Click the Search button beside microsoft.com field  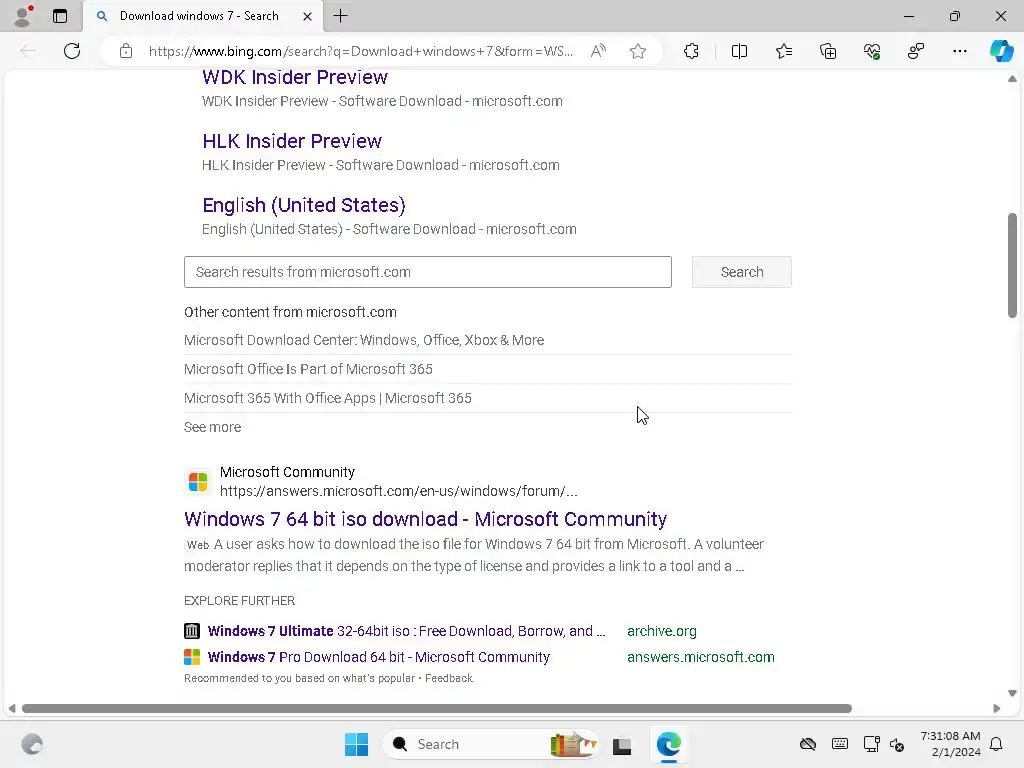pos(742,272)
